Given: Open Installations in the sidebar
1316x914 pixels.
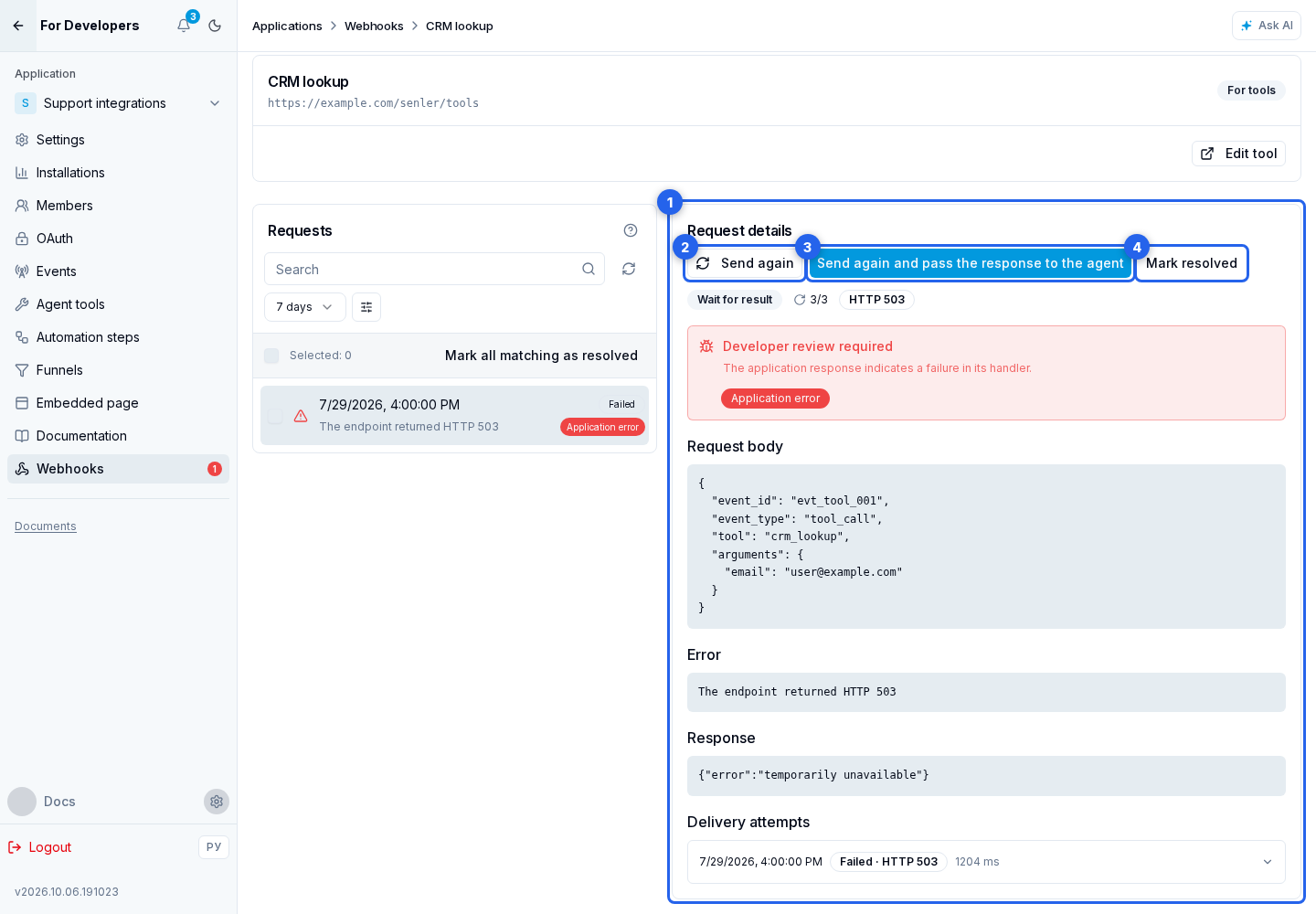Looking at the screenshot, I should (x=118, y=173).
